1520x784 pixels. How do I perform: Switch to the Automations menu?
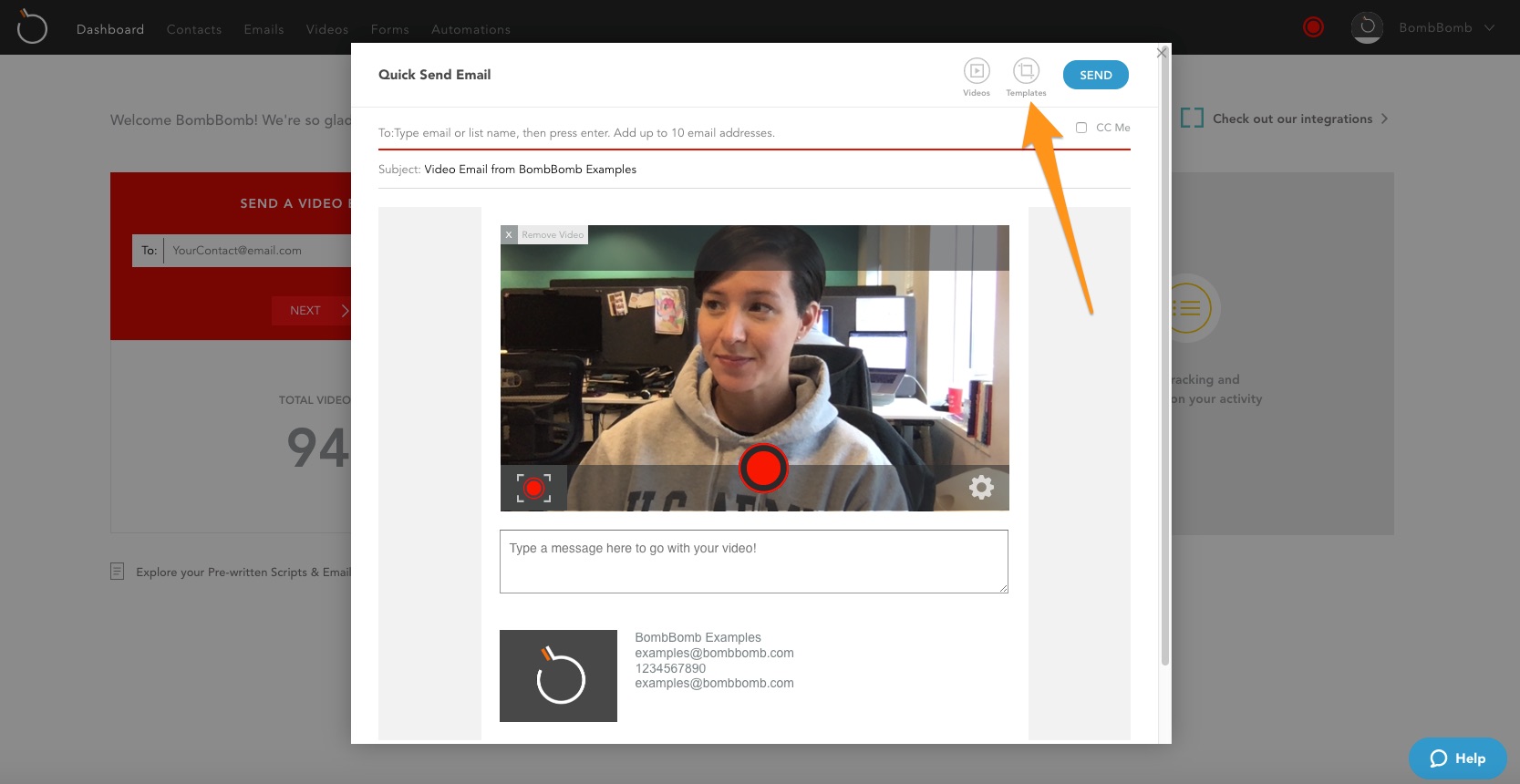[470, 29]
